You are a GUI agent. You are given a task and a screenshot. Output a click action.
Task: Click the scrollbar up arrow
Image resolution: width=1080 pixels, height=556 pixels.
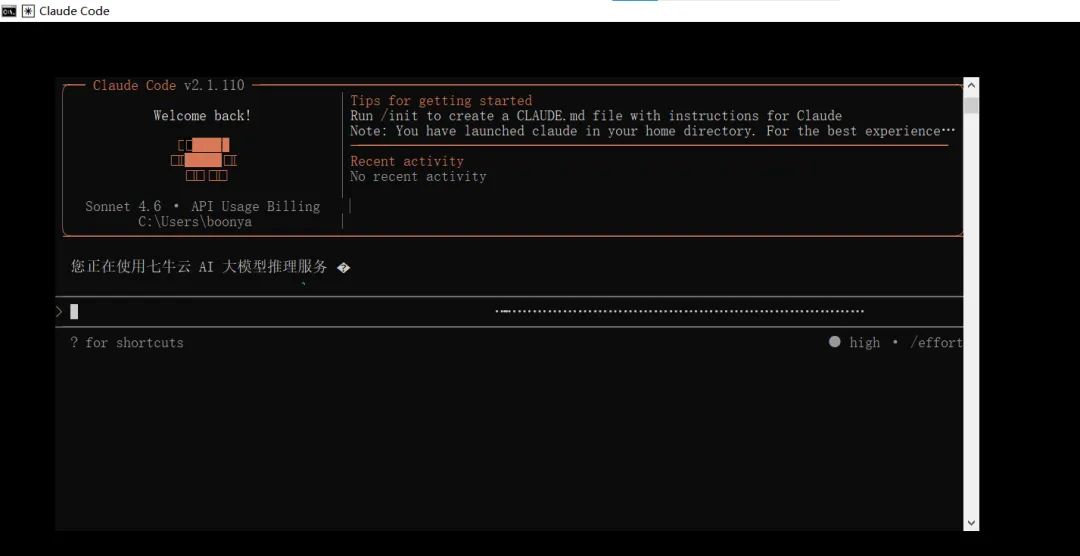971,85
